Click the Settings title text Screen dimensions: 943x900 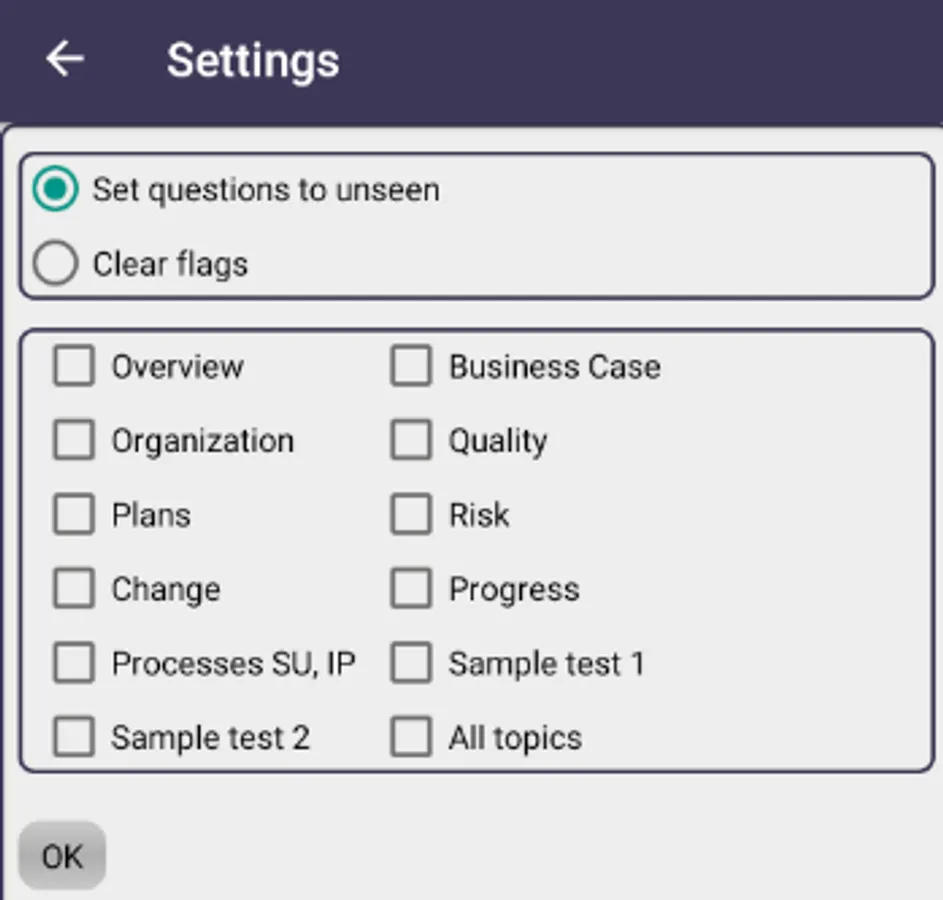click(x=254, y=60)
